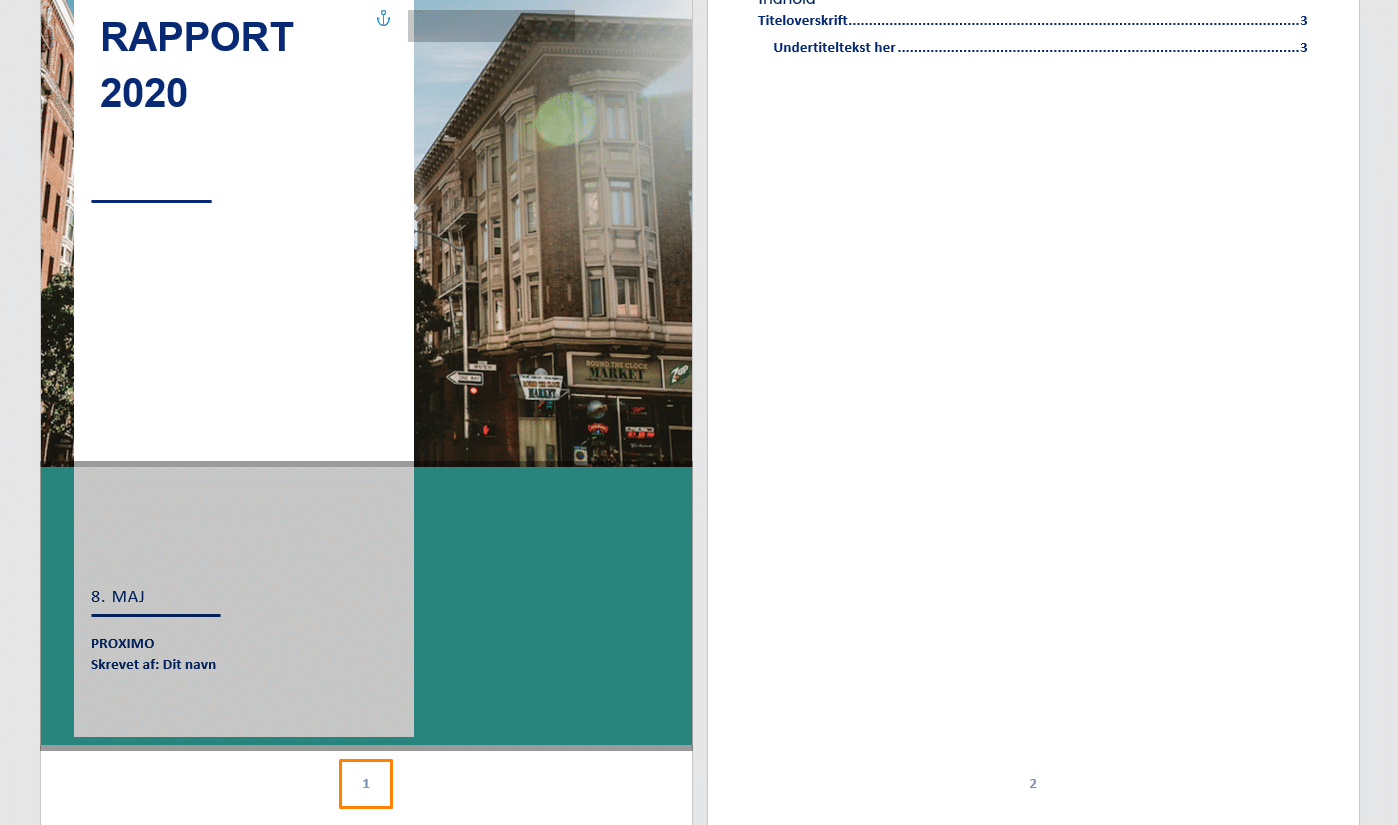Click page number 3 beside Titeloverskrift

1303,21
